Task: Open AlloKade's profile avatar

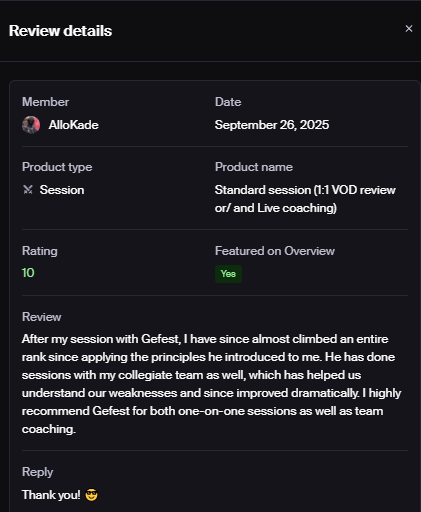Action: click(x=31, y=125)
